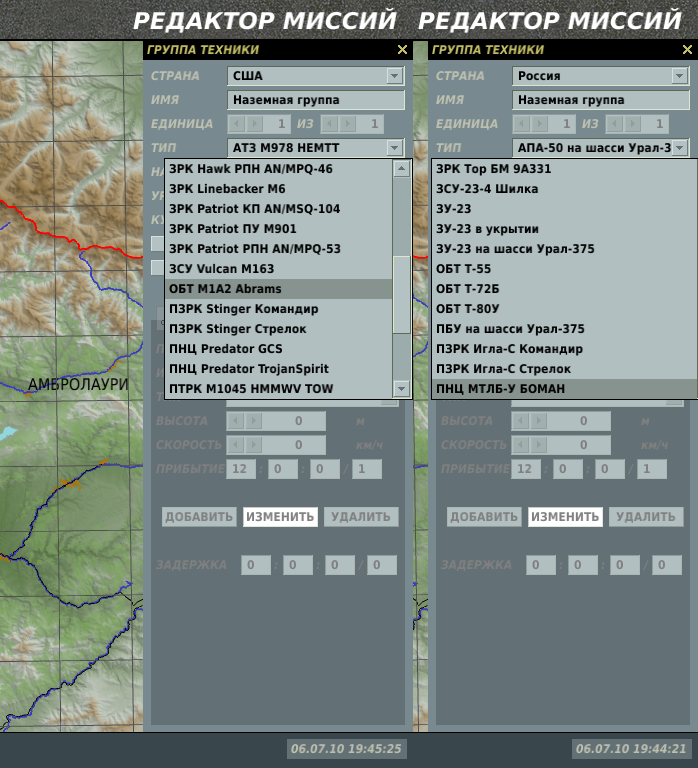Select ПЗРК Stinger Стрелок
Viewport: 698px width, 768px height.
[279, 329]
